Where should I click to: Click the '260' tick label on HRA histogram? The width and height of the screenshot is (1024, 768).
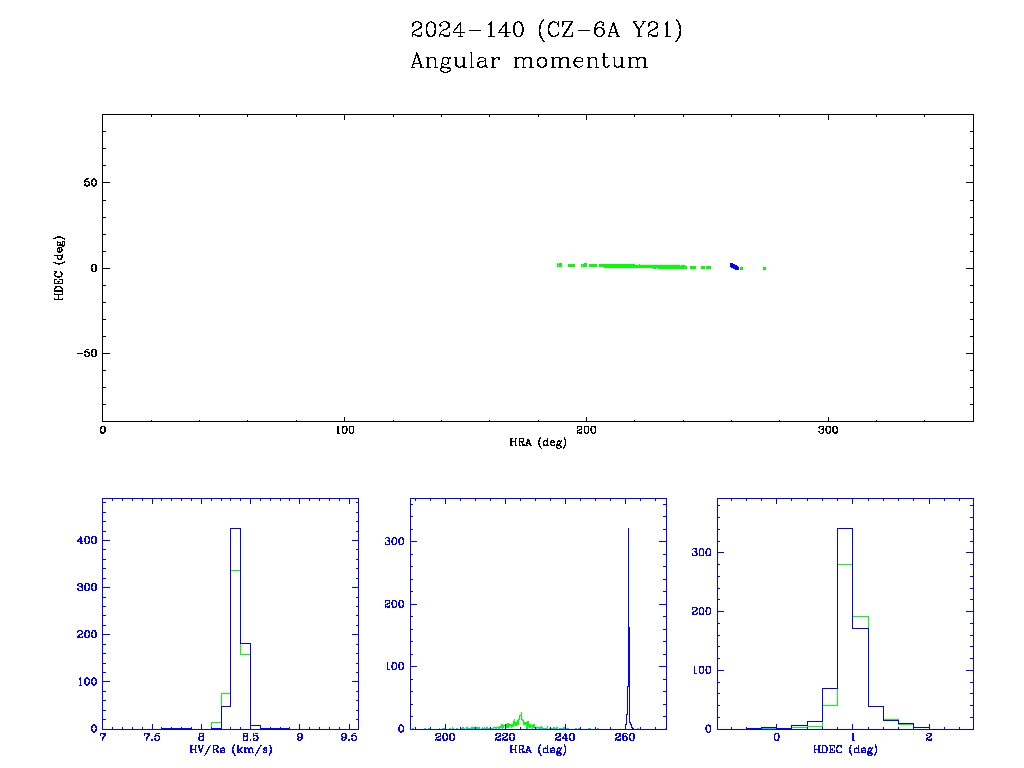pyautogui.click(x=625, y=737)
